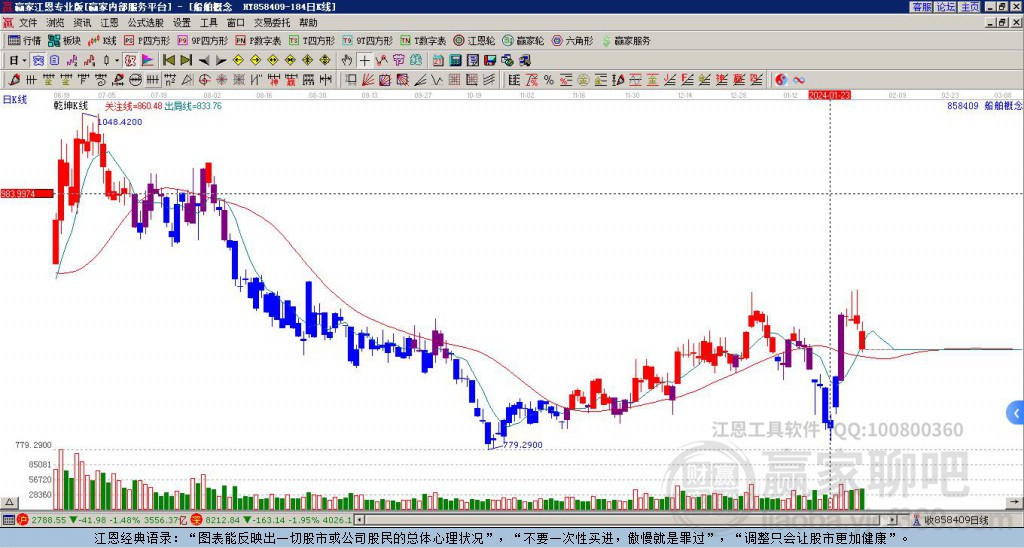Click the horizontal scrollbar right arrow
The height and width of the screenshot is (548, 1024).
(892, 520)
